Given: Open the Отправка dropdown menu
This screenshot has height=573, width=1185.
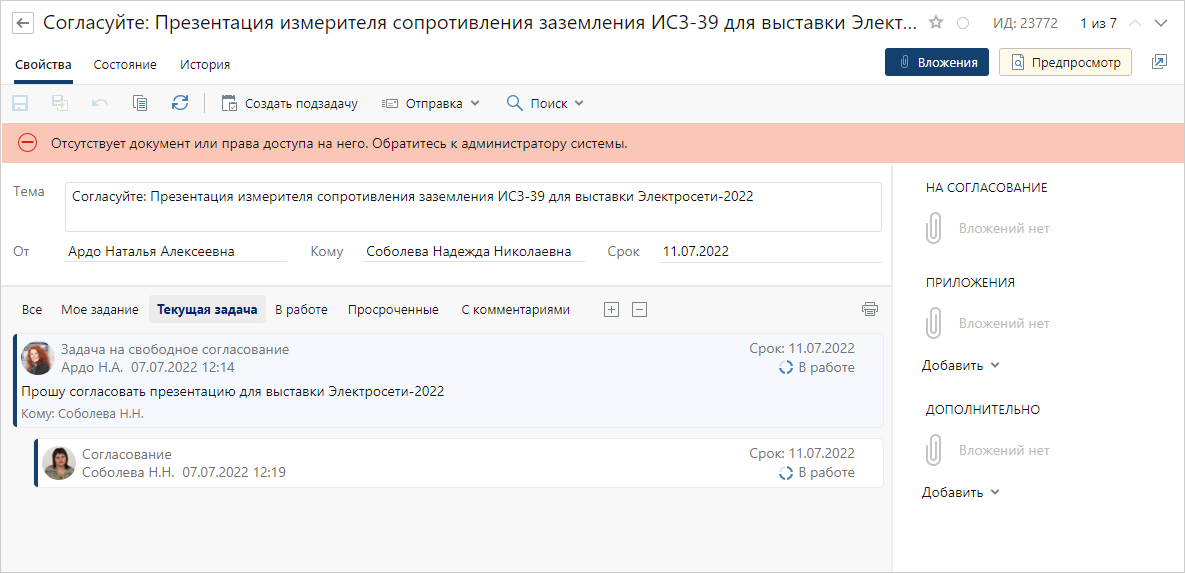Looking at the screenshot, I should [x=432, y=103].
